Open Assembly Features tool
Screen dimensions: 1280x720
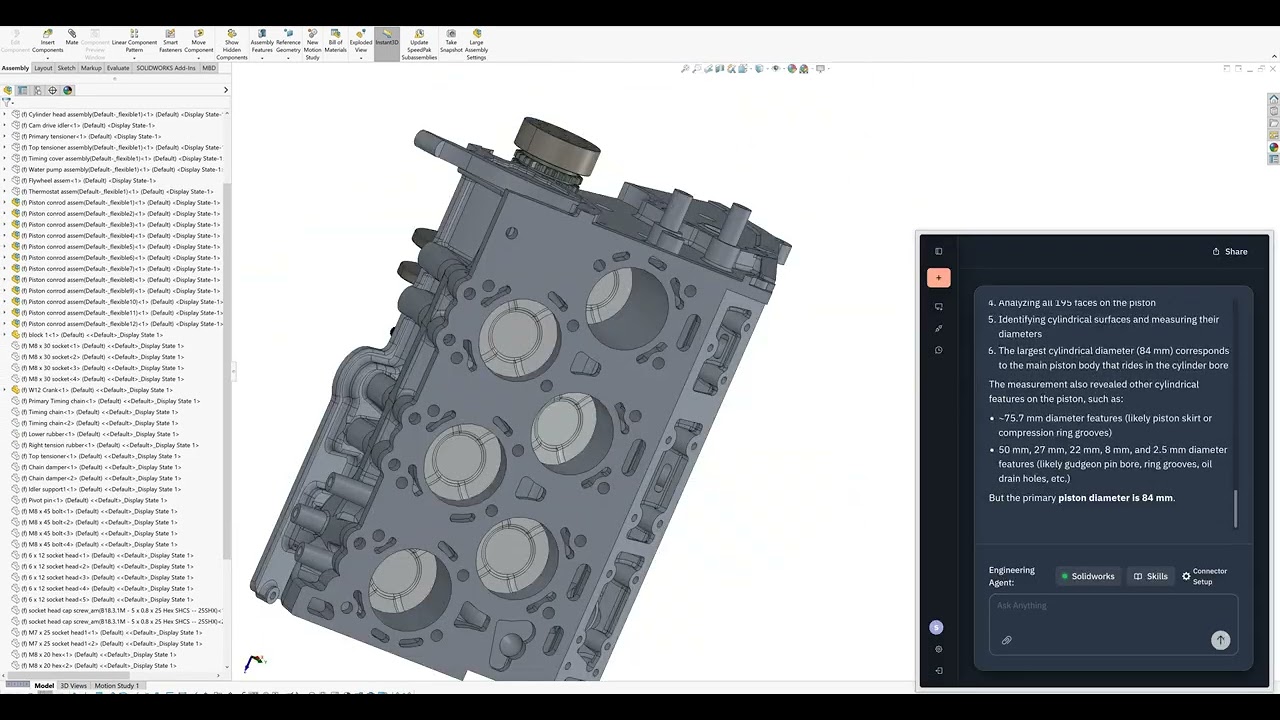click(262, 41)
